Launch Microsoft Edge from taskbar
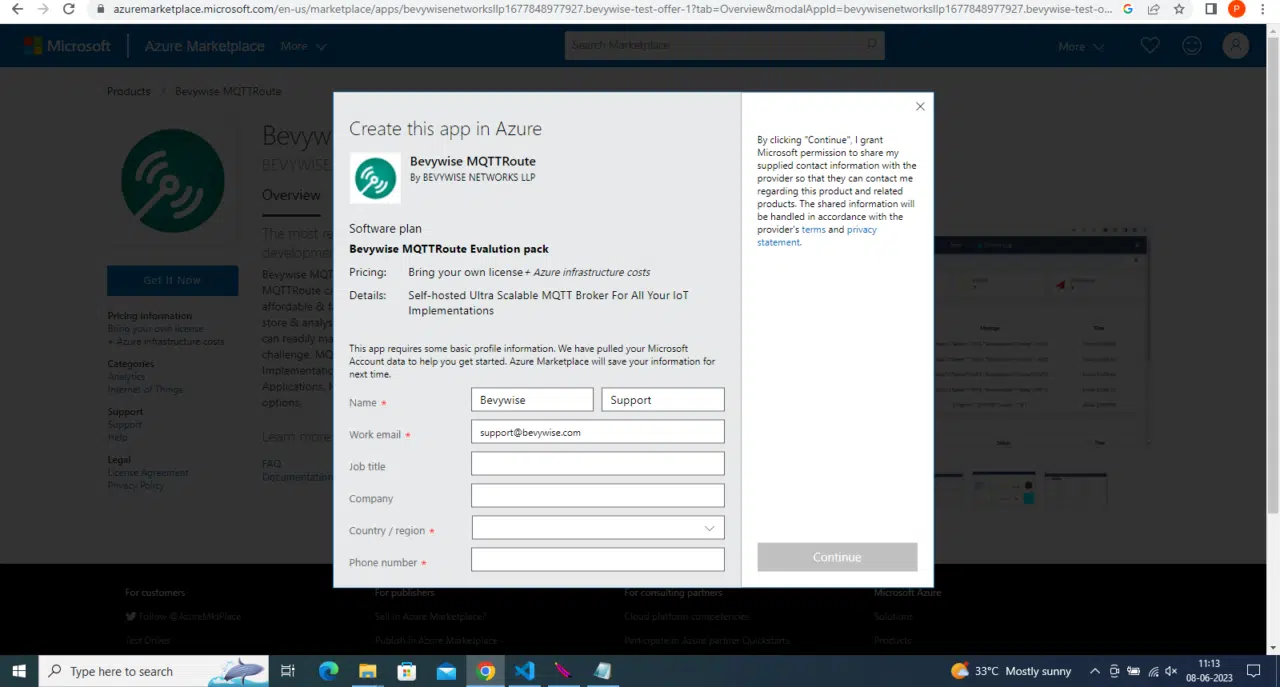The height and width of the screenshot is (687, 1280). coord(329,671)
